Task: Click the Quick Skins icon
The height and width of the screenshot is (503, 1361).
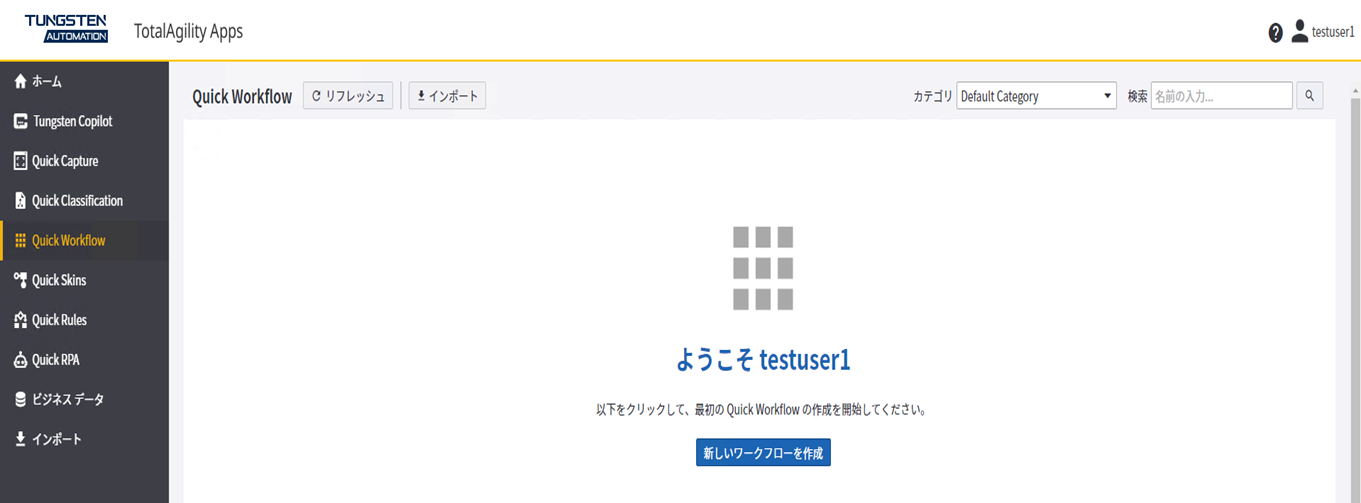Action: [x=20, y=280]
